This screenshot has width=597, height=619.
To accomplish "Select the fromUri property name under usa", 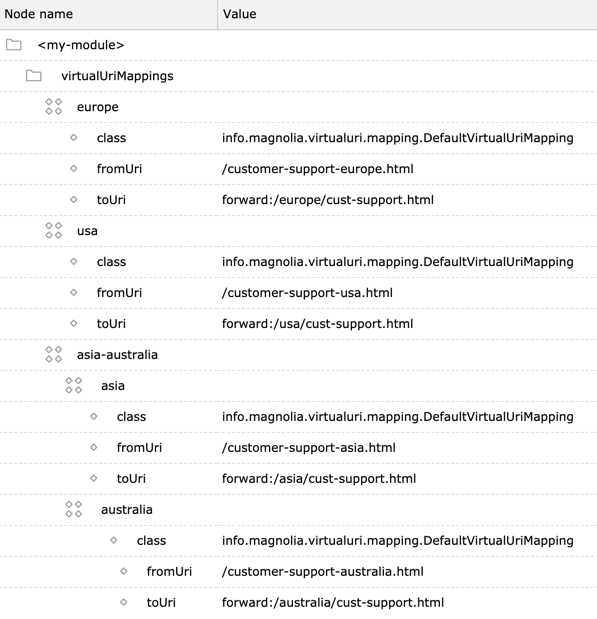I will click(x=119, y=293).
